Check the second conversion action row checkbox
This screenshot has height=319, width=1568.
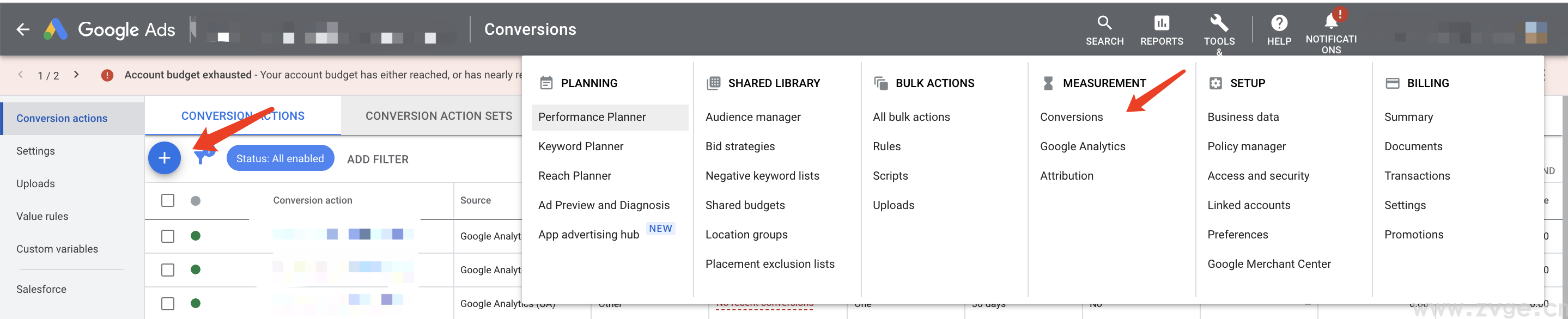click(x=168, y=270)
